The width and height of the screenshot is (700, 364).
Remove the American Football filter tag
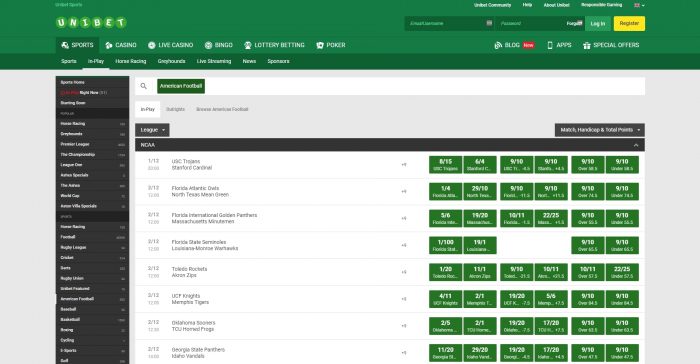pyautogui.click(x=181, y=86)
